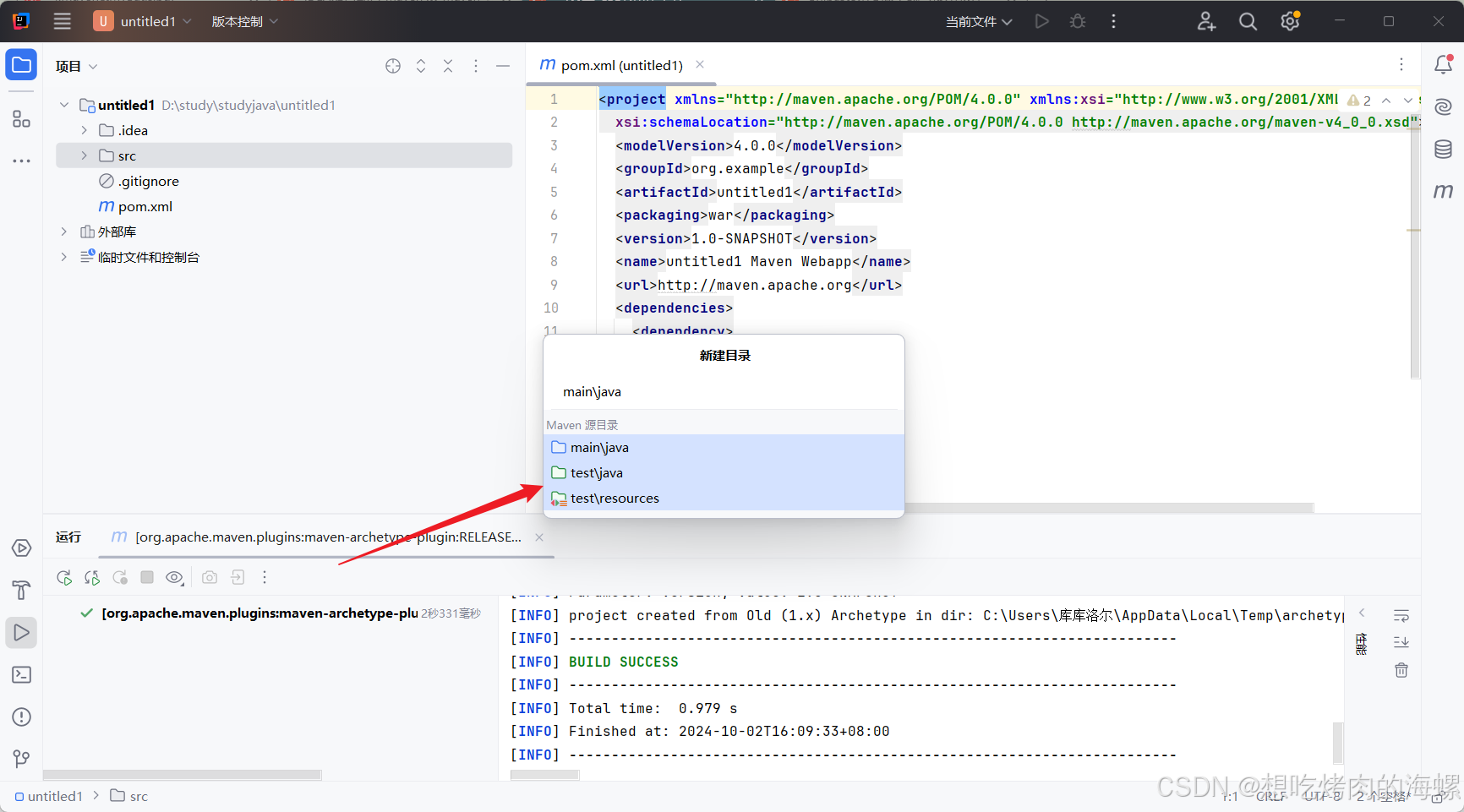Expand 临时文件和控制台 node
This screenshot has height=812, width=1464.
pyautogui.click(x=64, y=257)
